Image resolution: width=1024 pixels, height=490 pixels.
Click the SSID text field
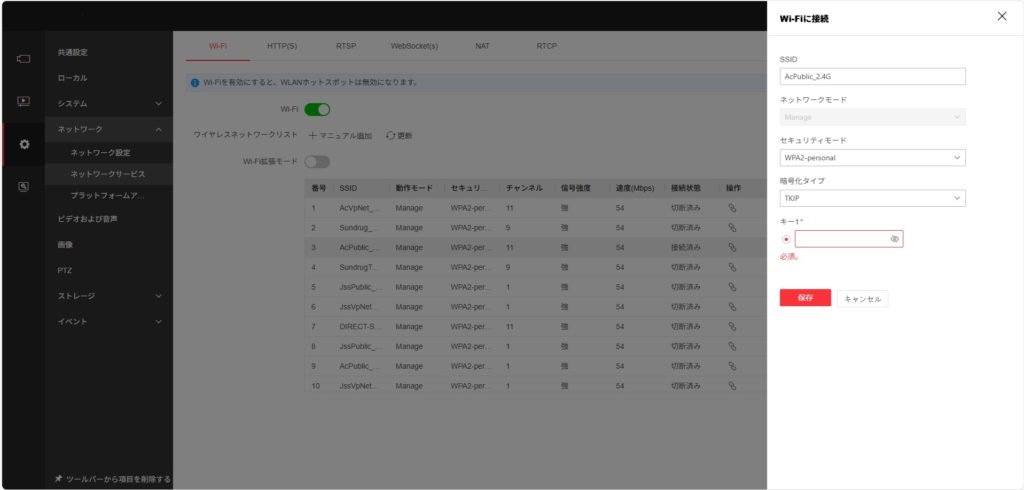[x=872, y=76]
